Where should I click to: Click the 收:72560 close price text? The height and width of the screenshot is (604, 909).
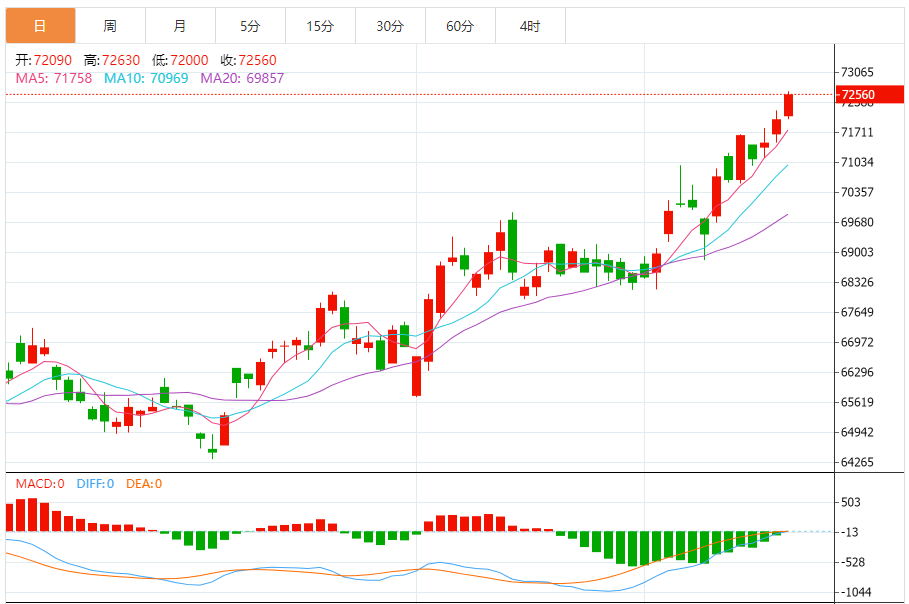249,60
